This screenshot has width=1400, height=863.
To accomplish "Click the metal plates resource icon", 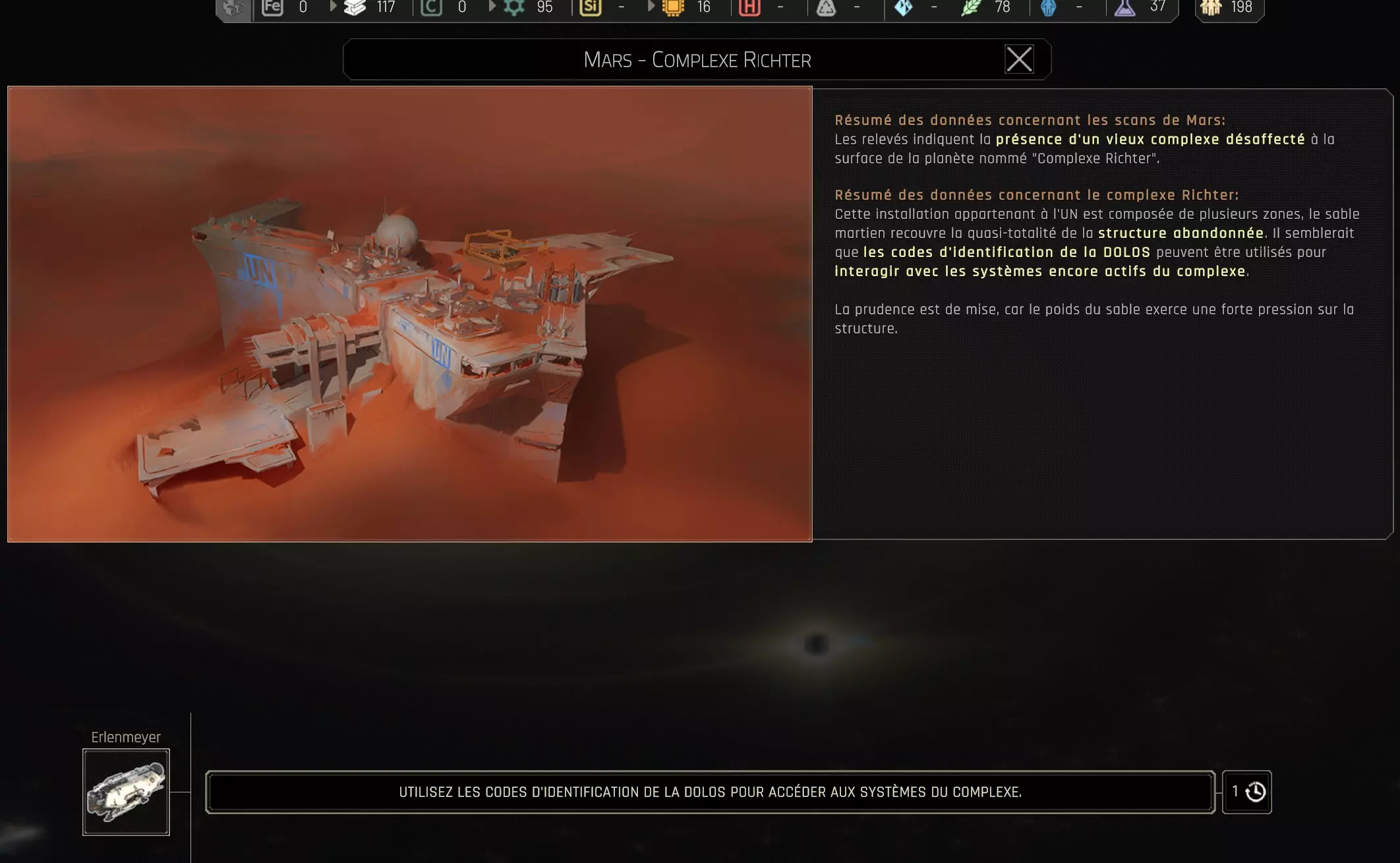I will (x=355, y=7).
